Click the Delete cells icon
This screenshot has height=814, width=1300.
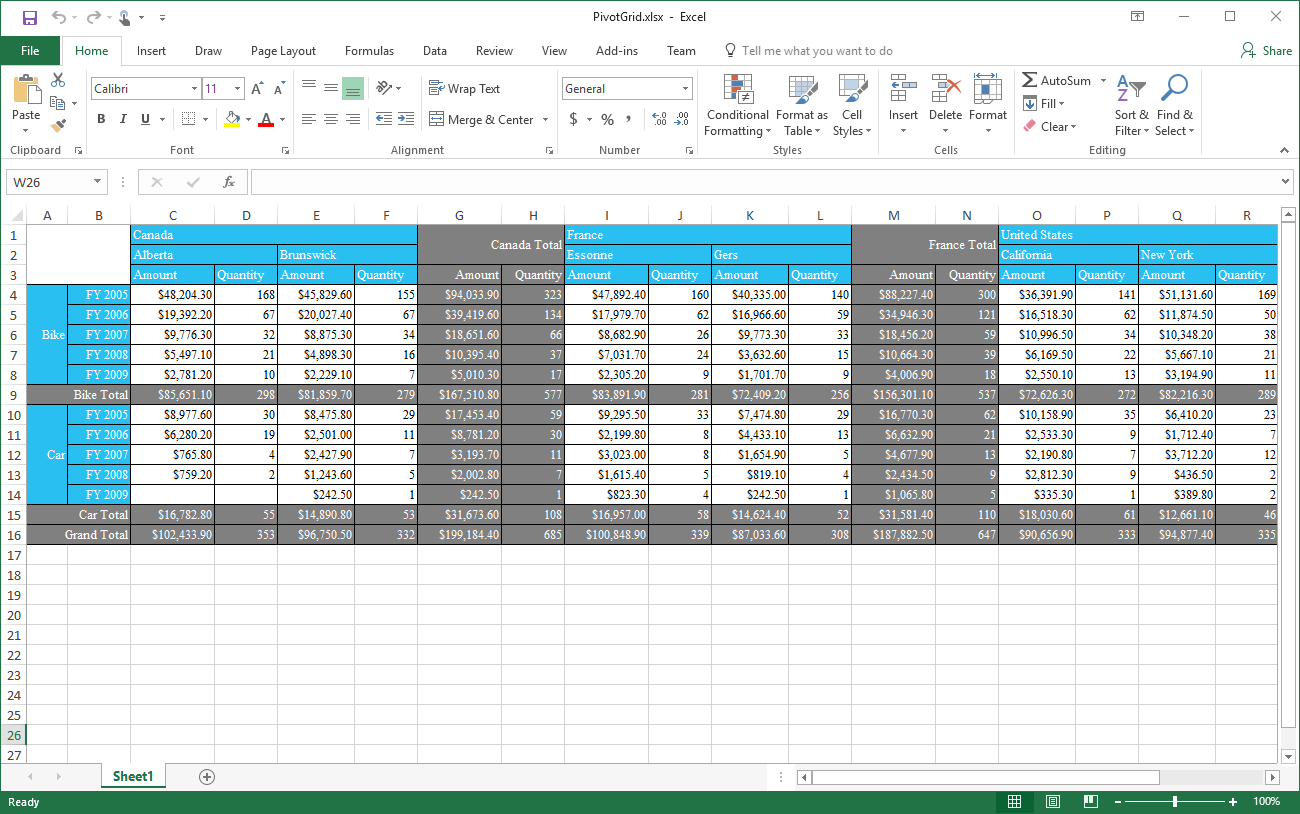(x=945, y=90)
